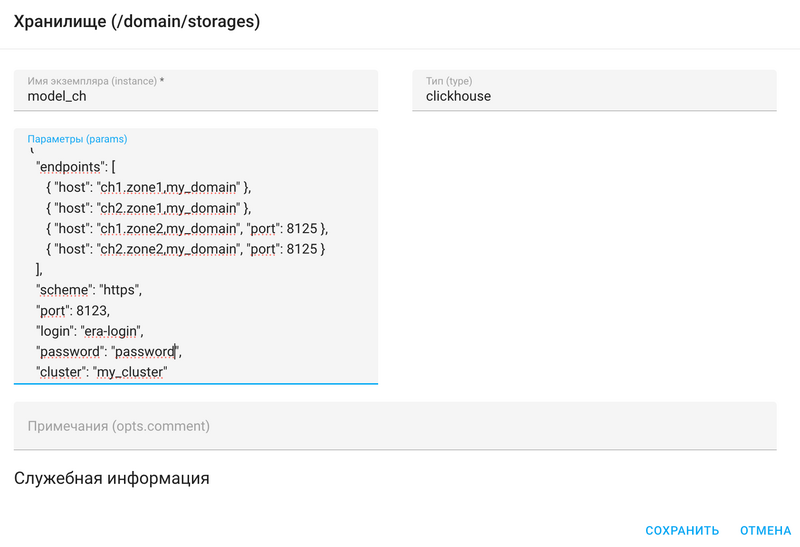Click the closing bracket line after endpoints
Viewport: 800px width, 547px height.
tap(39, 269)
